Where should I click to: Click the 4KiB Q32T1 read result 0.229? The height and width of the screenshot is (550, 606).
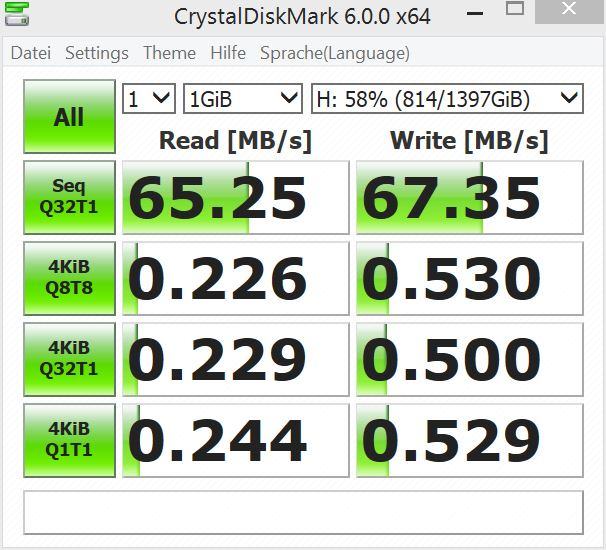point(236,359)
